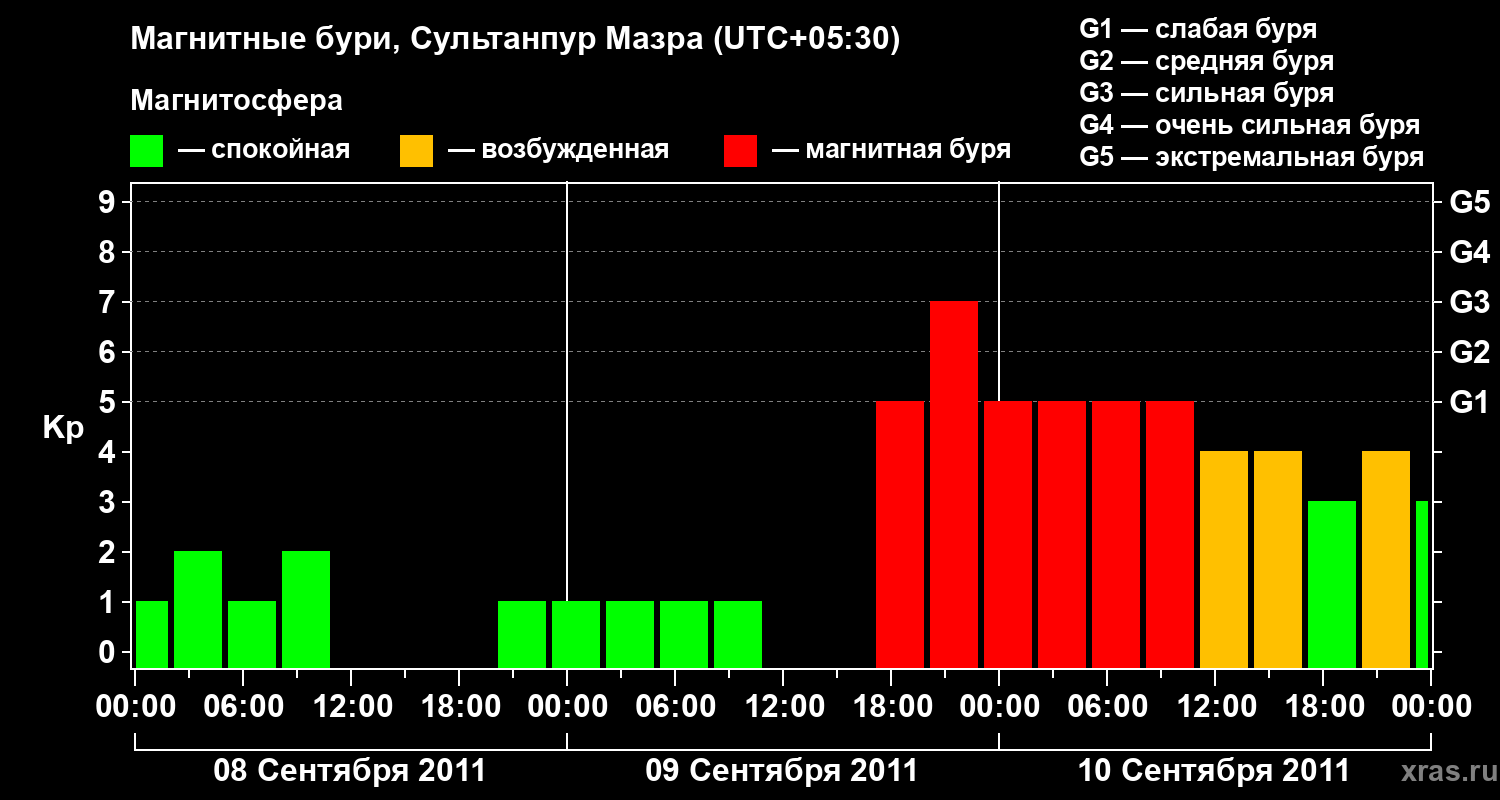Click legend line 'G4 — очень сильная буря'
Screen dimensions: 1500x800
(1250, 125)
